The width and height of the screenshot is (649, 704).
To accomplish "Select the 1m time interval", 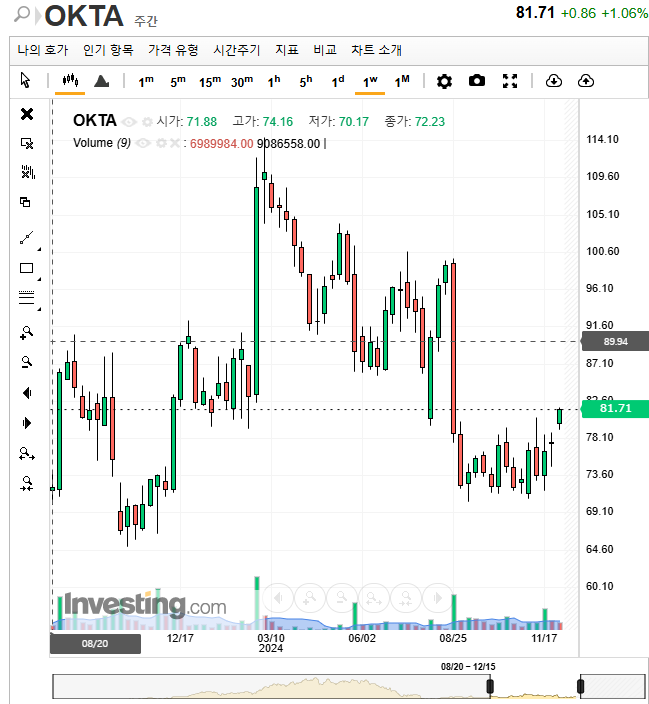I will click(x=146, y=82).
